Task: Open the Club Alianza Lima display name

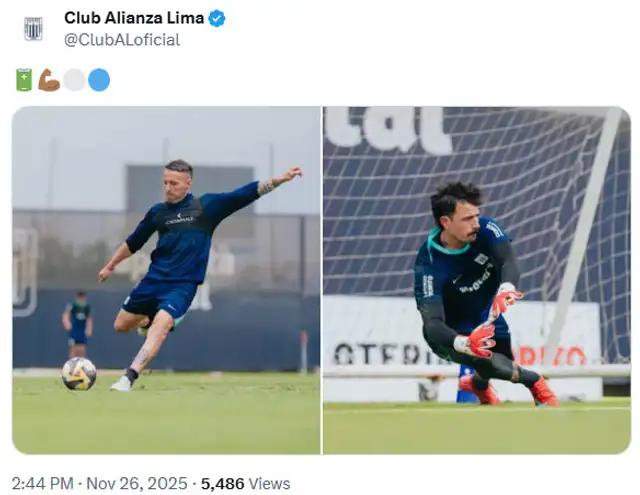Action: pos(134,18)
